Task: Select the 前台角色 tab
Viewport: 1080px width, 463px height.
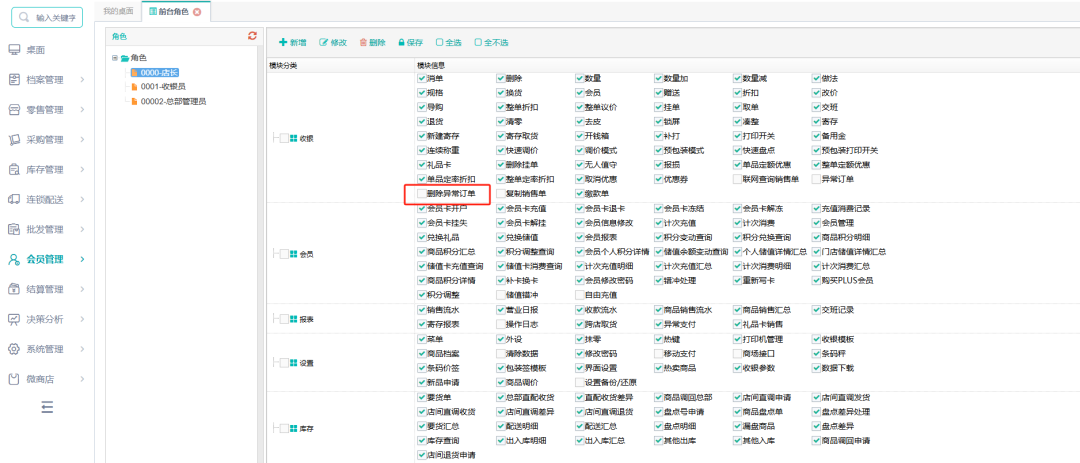Action: tap(174, 12)
